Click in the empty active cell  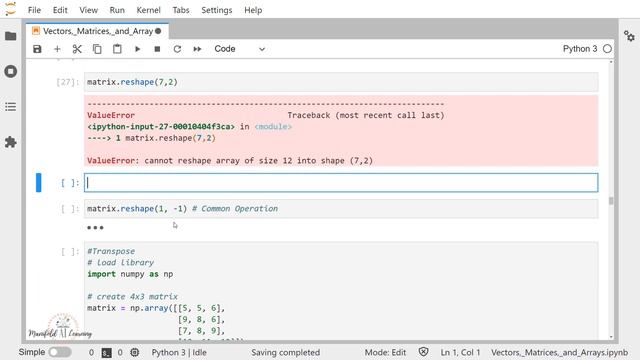point(341,182)
